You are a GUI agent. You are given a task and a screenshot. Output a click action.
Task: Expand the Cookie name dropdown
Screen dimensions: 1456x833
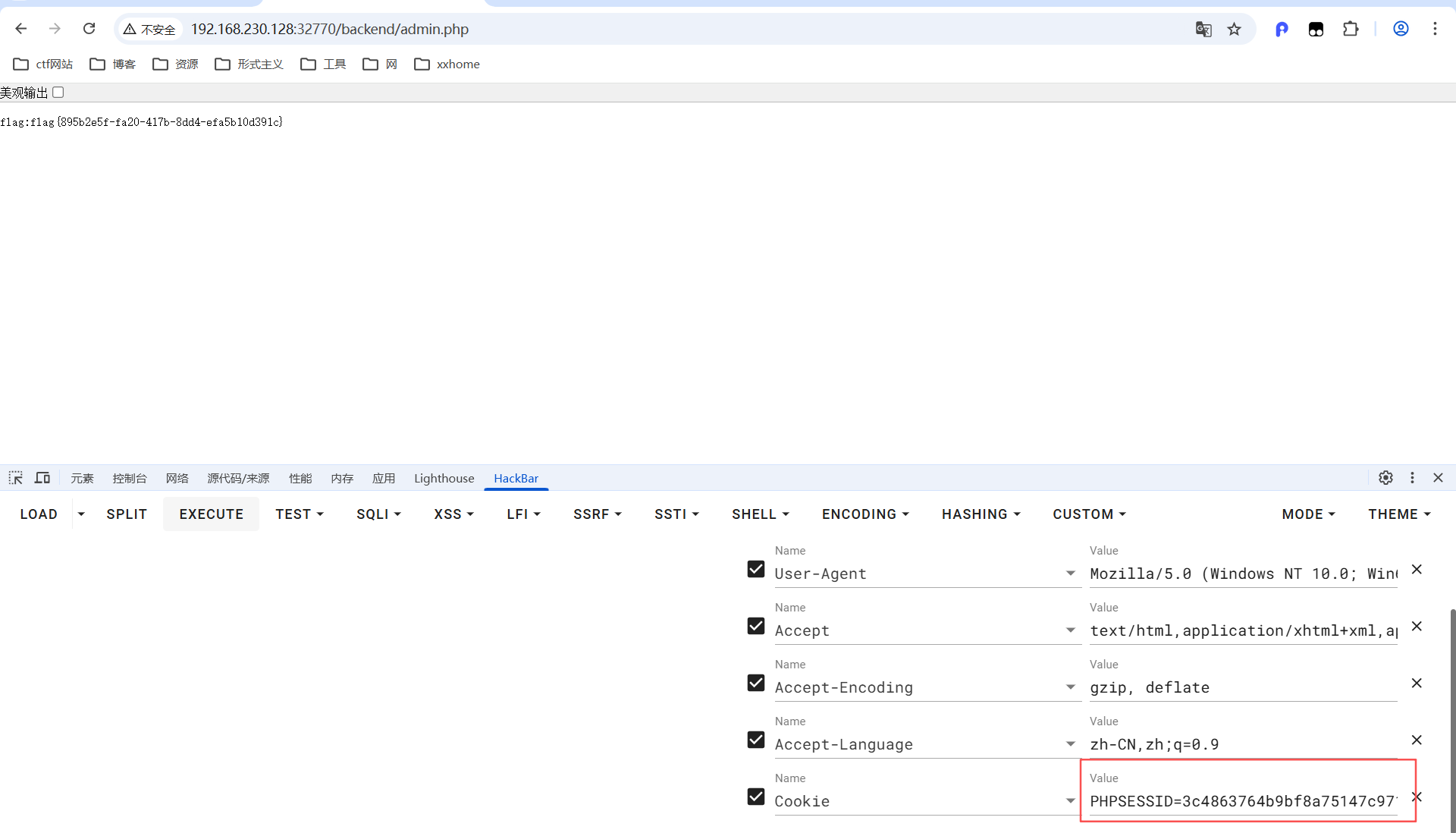[x=1070, y=801]
